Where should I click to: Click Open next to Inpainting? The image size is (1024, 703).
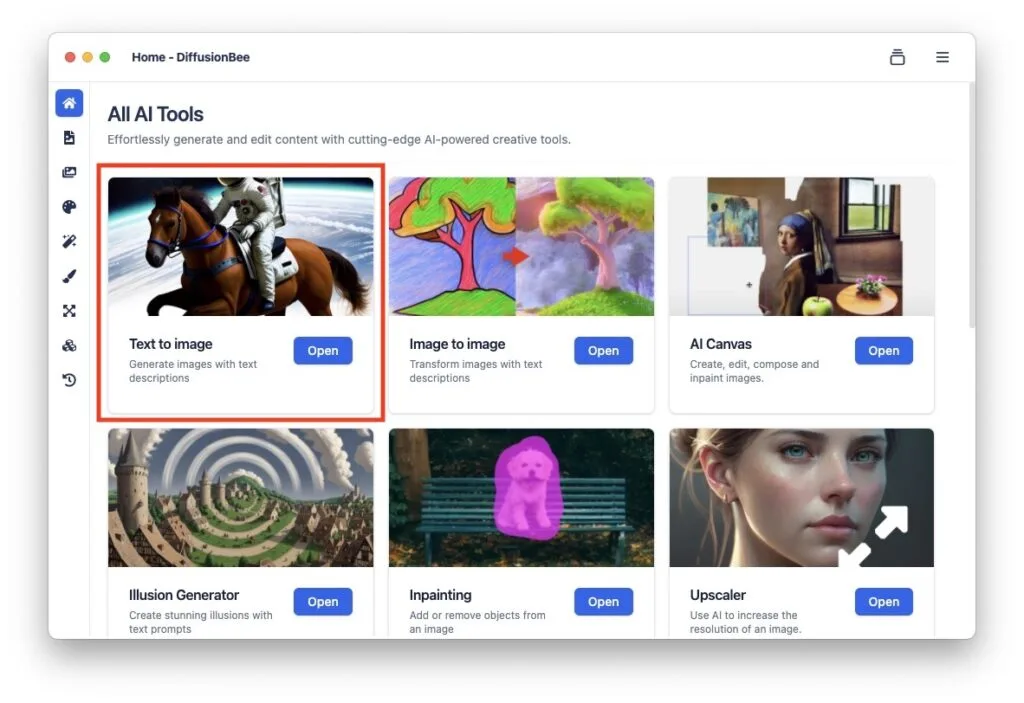(x=603, y=602)
